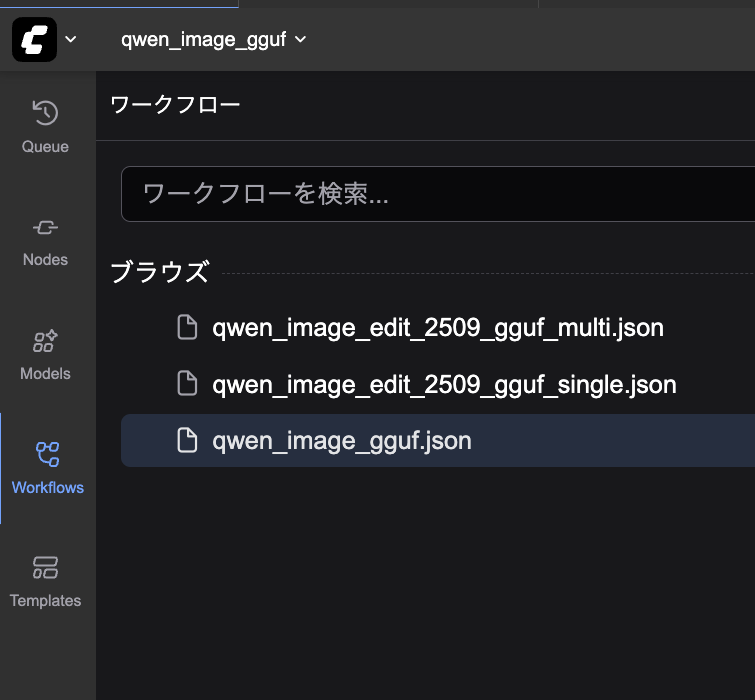Click the ワークフロー panel heading
Image resolution: width=755 pixels, height=700 pixels.
click(175, 105)
